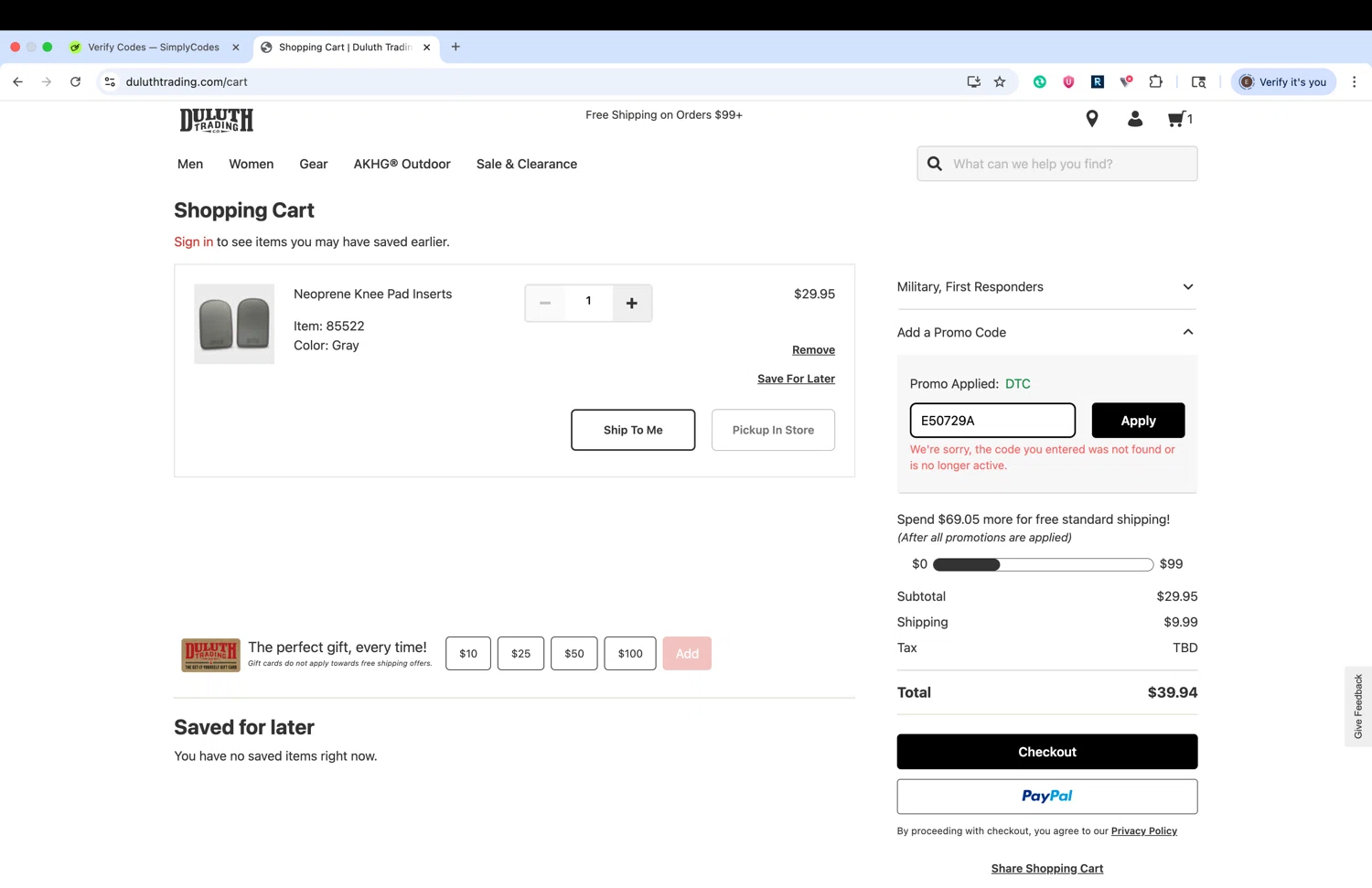This screenshot has height=888, width=1372.
Task: Open the account profile icon
Action: (1135, 119)
